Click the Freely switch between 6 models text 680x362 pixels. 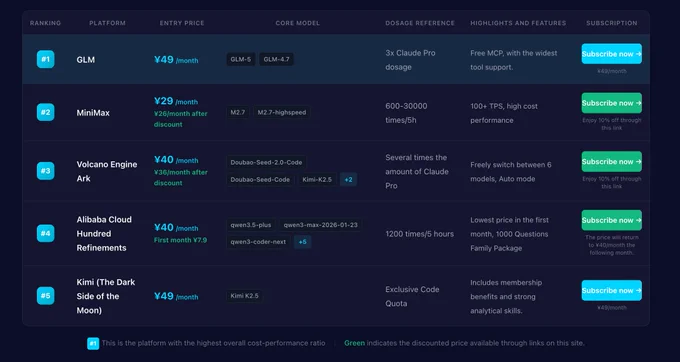click(511, 172)
